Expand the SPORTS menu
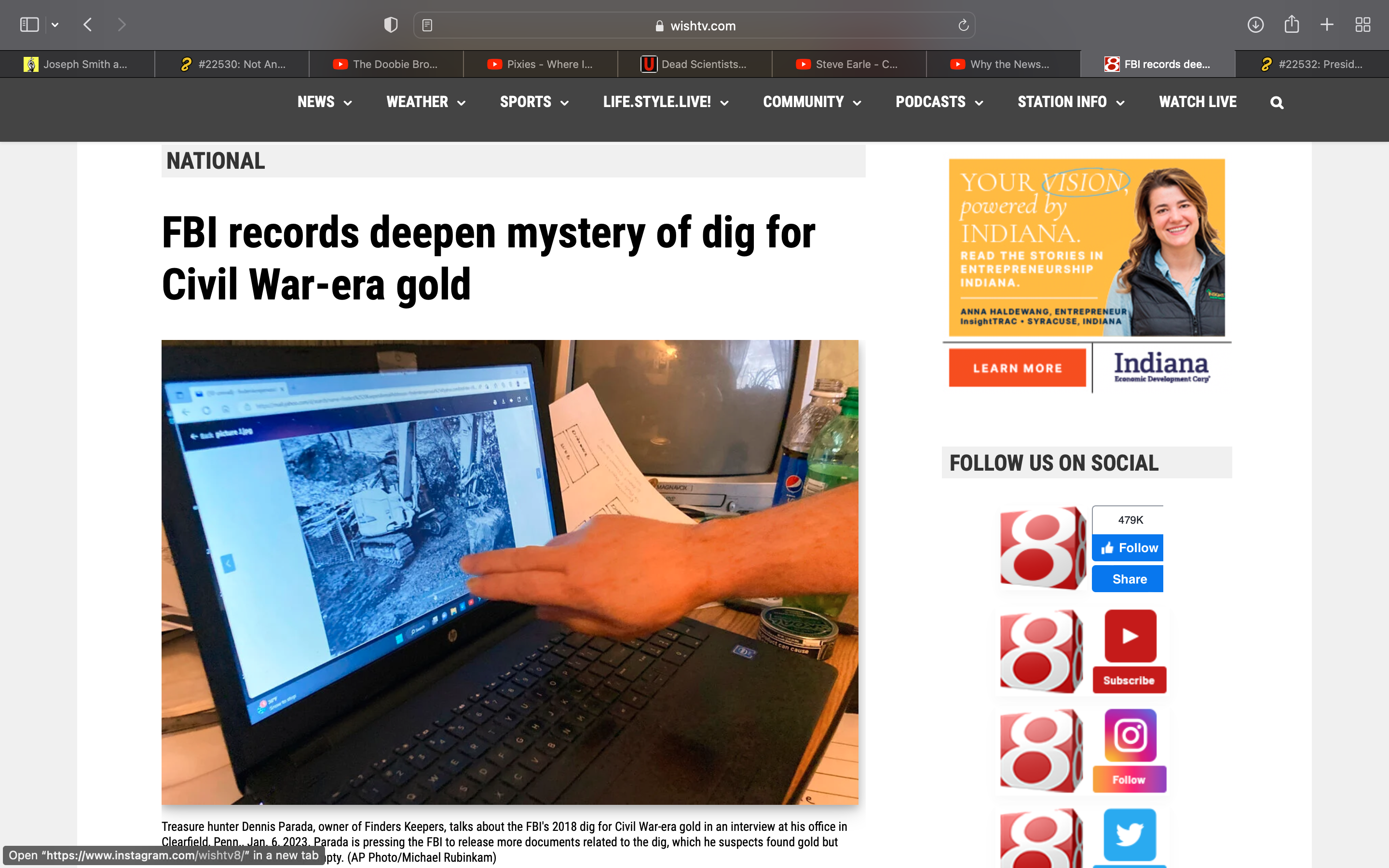 tap(534, 102)
